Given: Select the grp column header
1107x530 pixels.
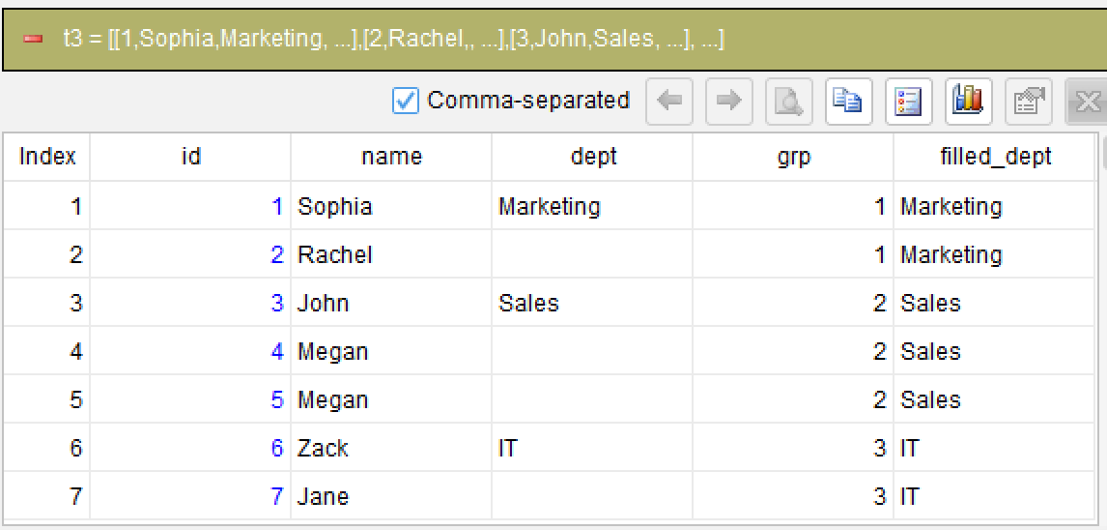Looking at the screenshot, I should [793, 157].
